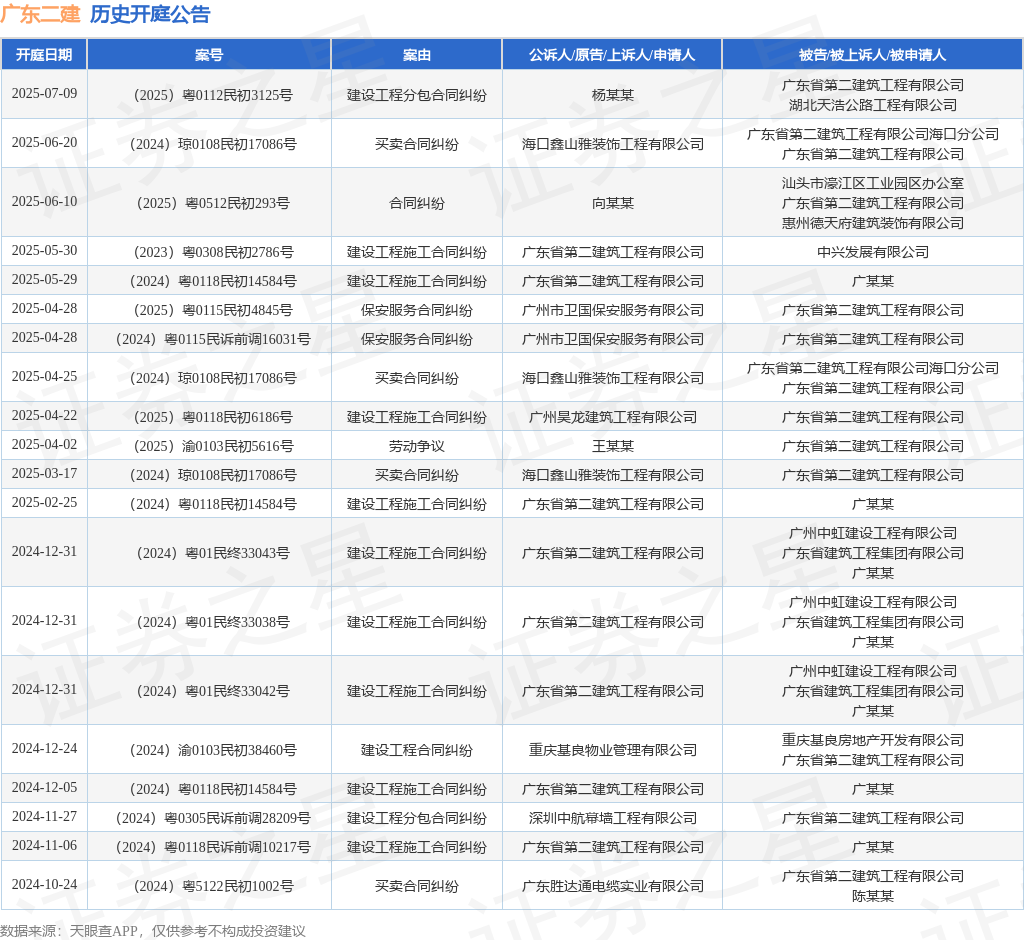Click the 被告/被上诉人/被申请人 column header
The image size is (1024, 940).
coord(872,55)
